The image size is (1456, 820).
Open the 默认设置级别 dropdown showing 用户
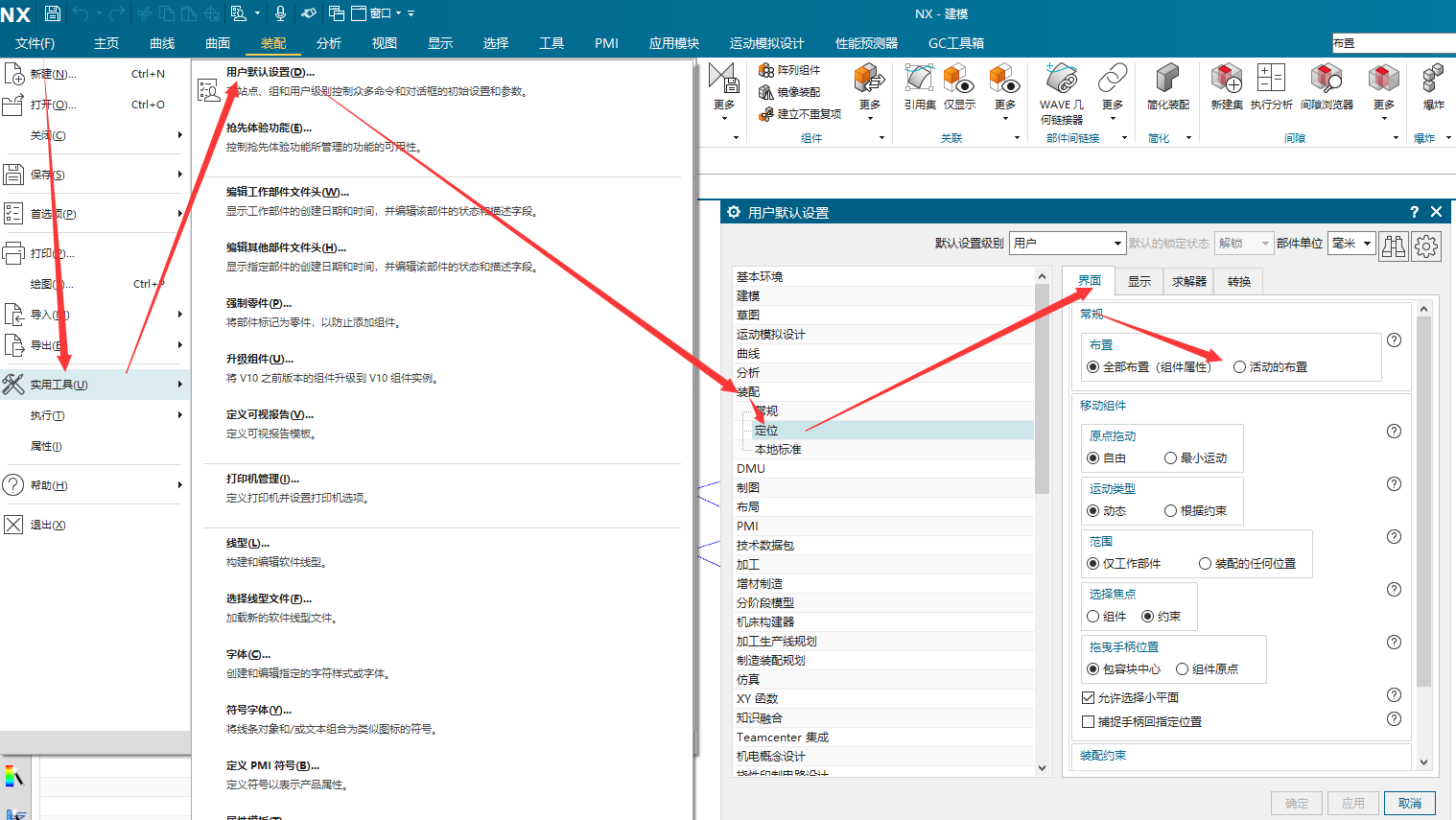click(1068, 244)
